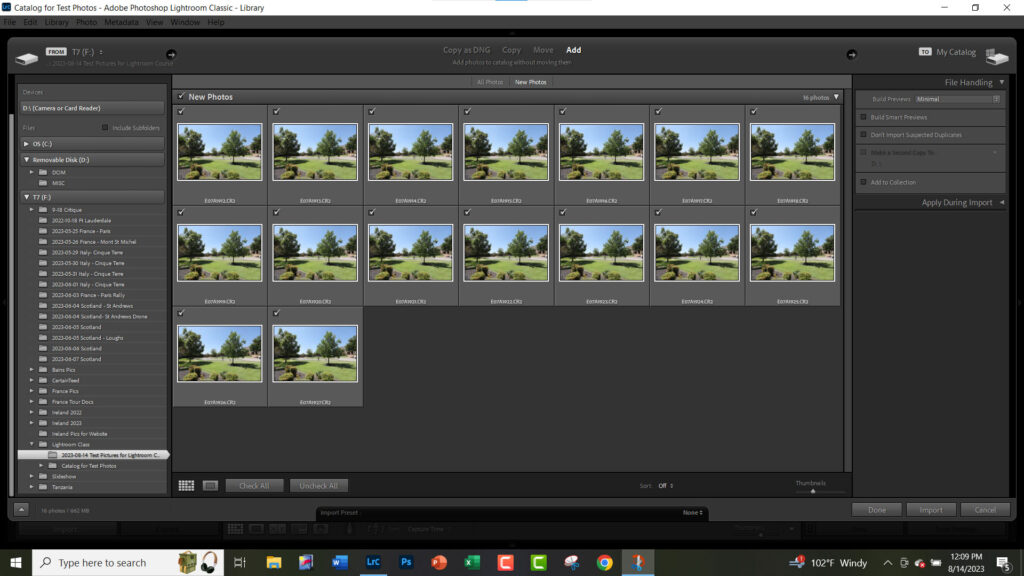
Task: Adjust the Thumbnails size slider
Action: tap(812, 491)
